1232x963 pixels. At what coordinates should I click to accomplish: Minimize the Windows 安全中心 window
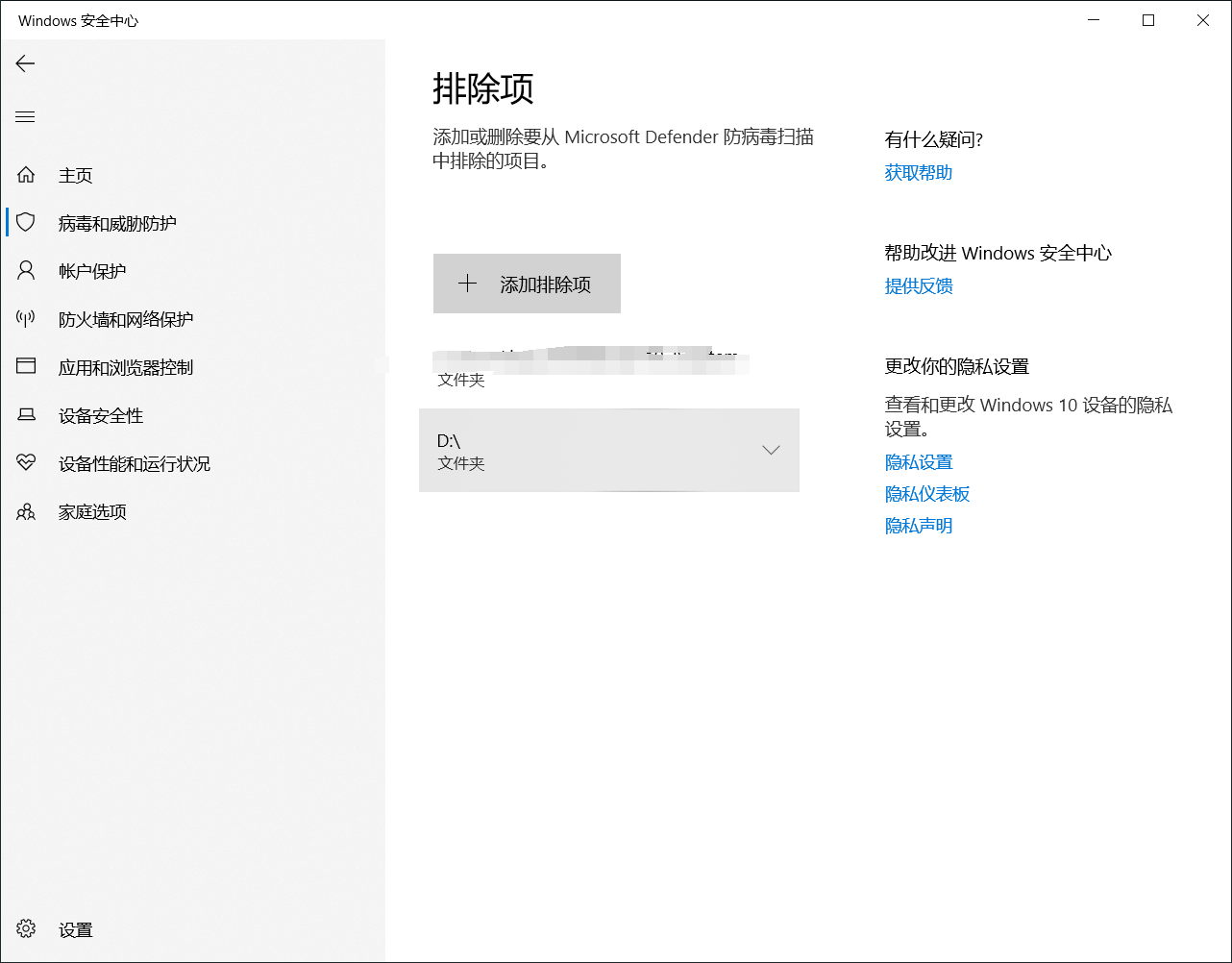click(1094, 20)
